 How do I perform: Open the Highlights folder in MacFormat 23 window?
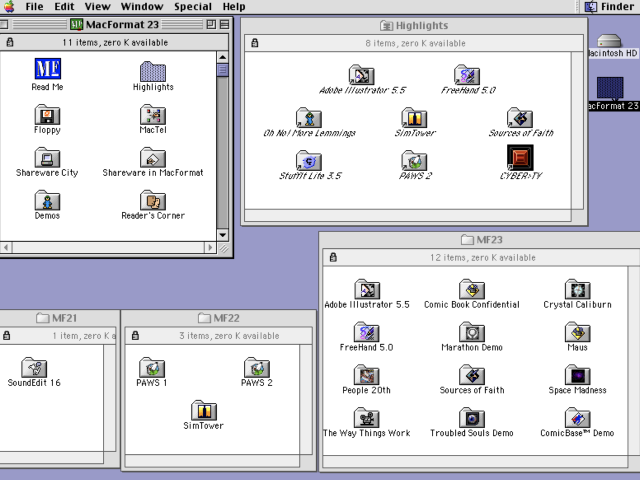click(x=153, y=71)
